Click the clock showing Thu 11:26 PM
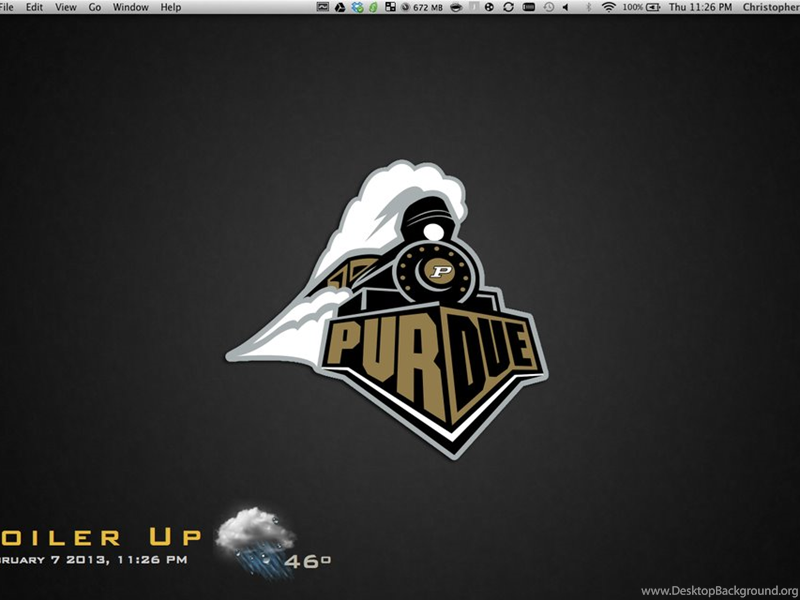This screenshot has width=800, height=600. [x=701, y=7]
